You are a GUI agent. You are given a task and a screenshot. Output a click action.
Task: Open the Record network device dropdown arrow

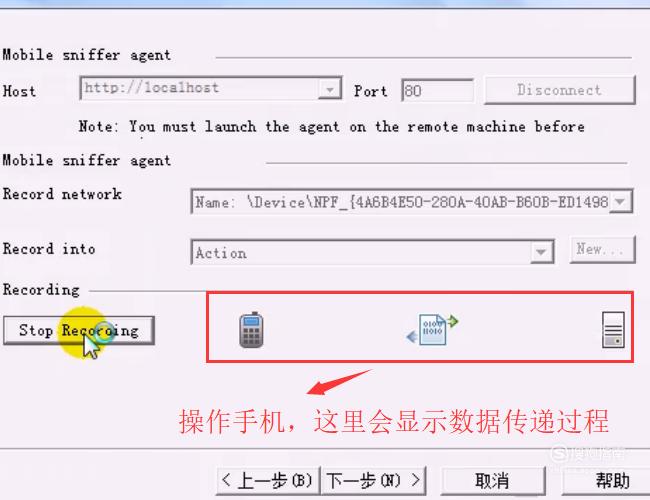point(621,202)
